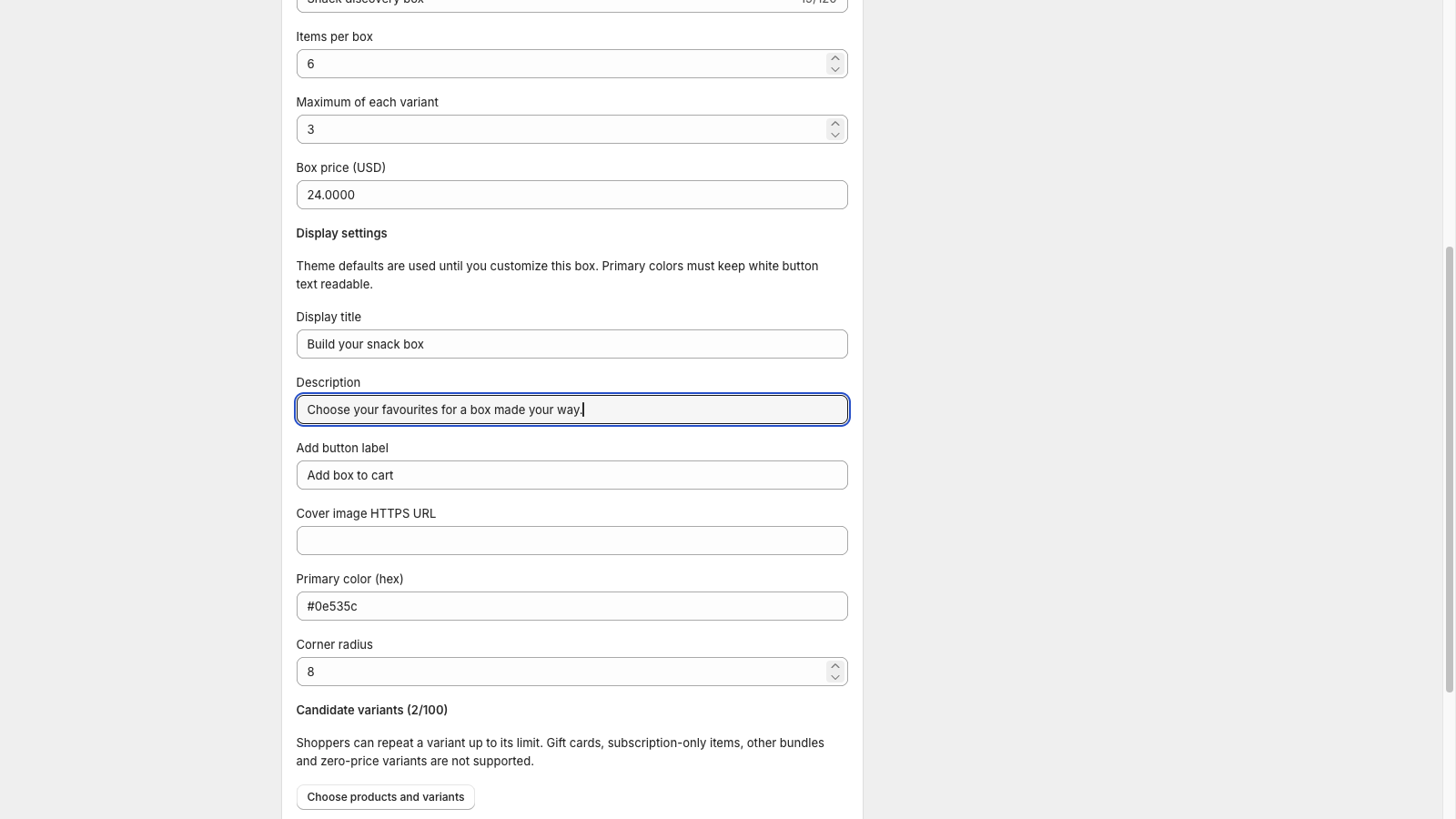
Task: Click the Maximum of each variant label
Action: click(367, 102)
